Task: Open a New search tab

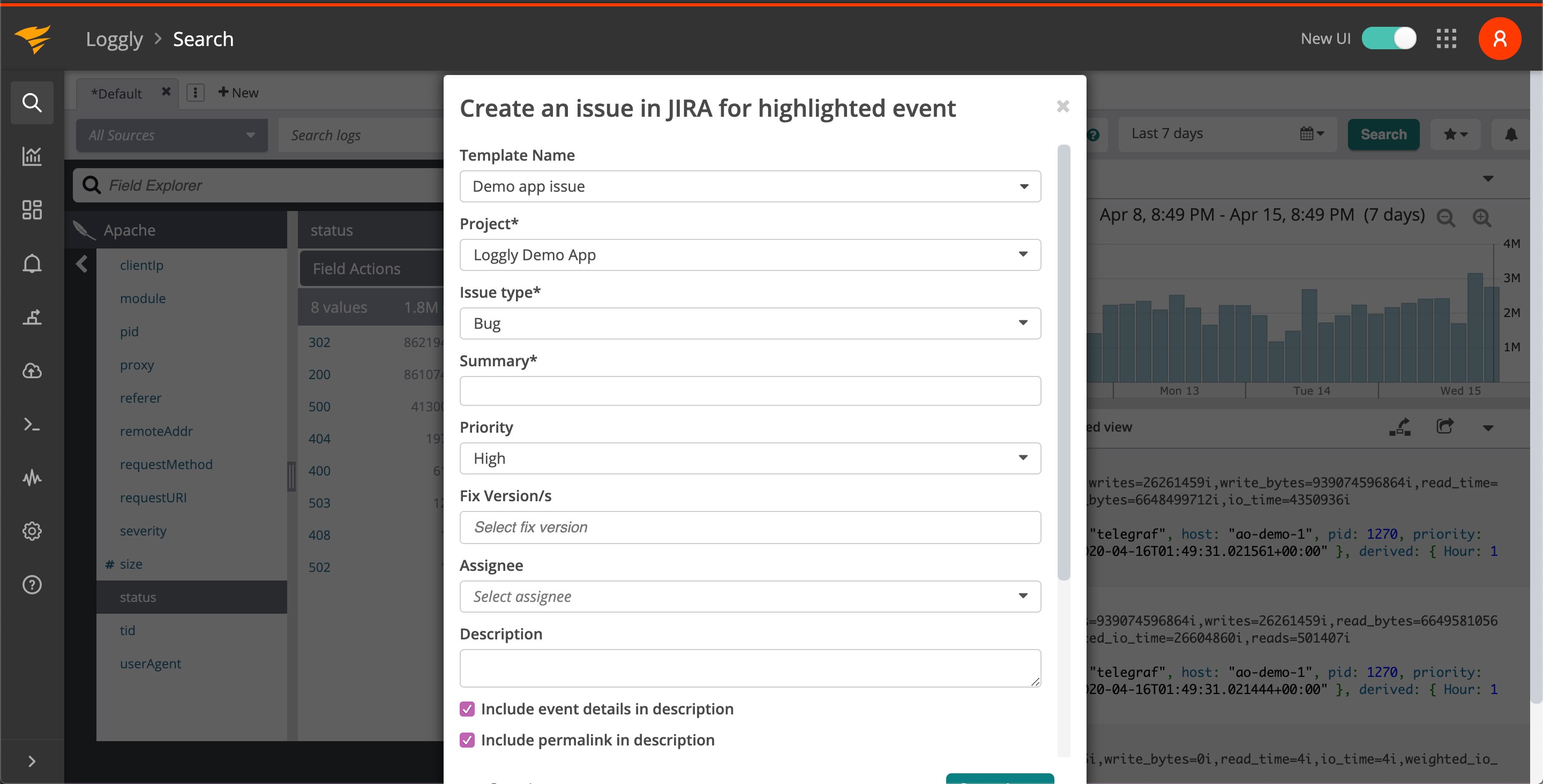Action: pos(238,92)
